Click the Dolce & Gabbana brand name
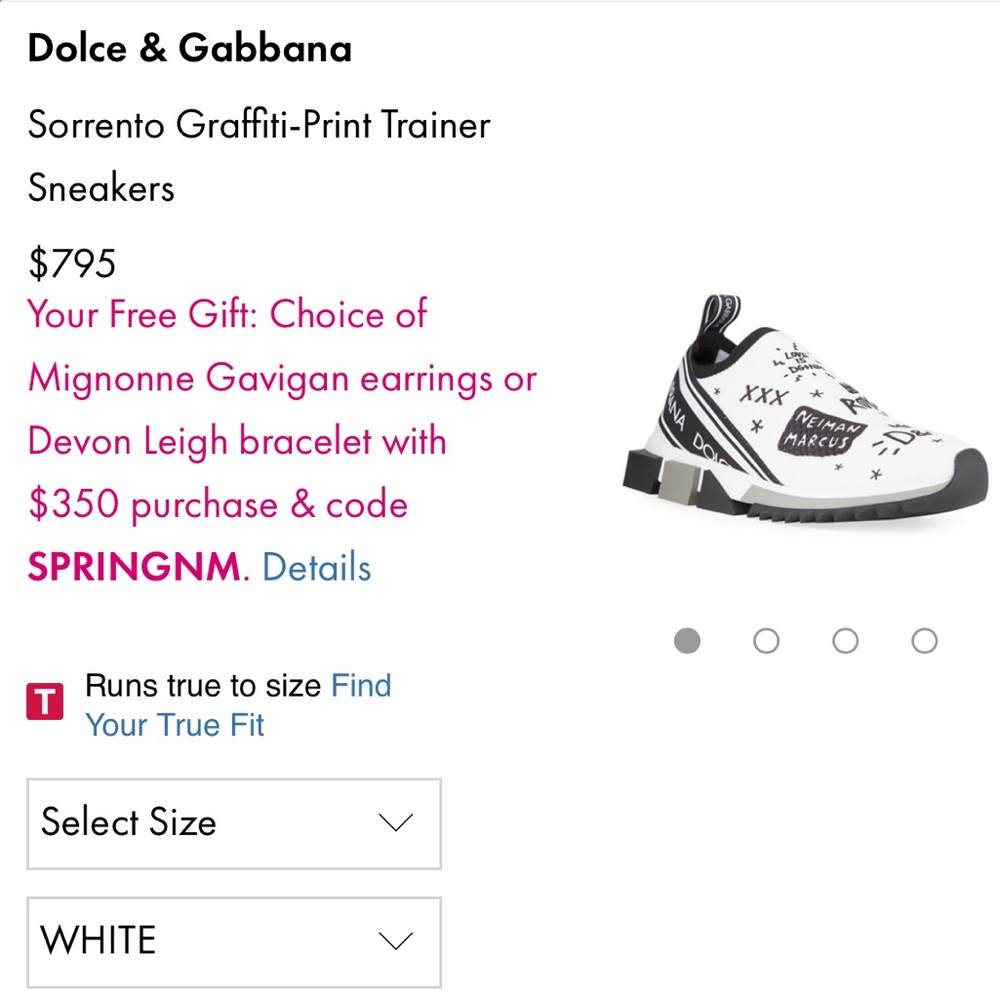Image resolution: width=1000 pixels, height=1000 pixels. 189,48
